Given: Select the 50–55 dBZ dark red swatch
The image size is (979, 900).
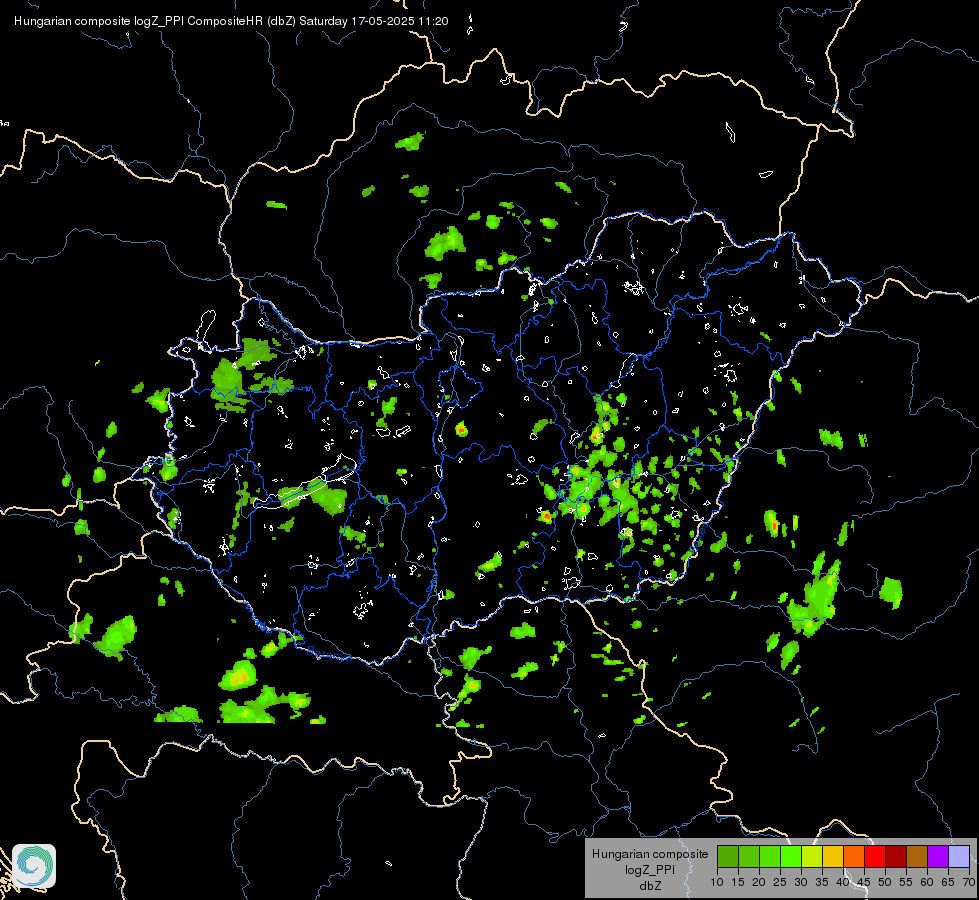Looking at the screenshot, I should pyautogui.click(x=896, y=856).
